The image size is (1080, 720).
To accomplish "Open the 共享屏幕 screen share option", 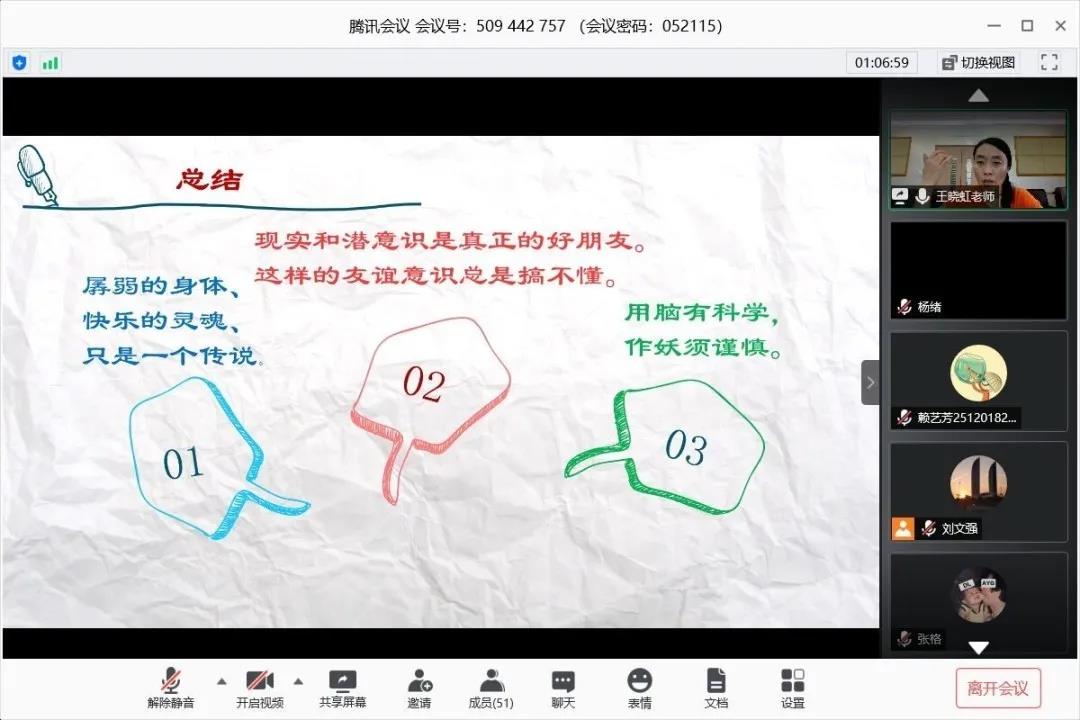I will click(342, 688).
